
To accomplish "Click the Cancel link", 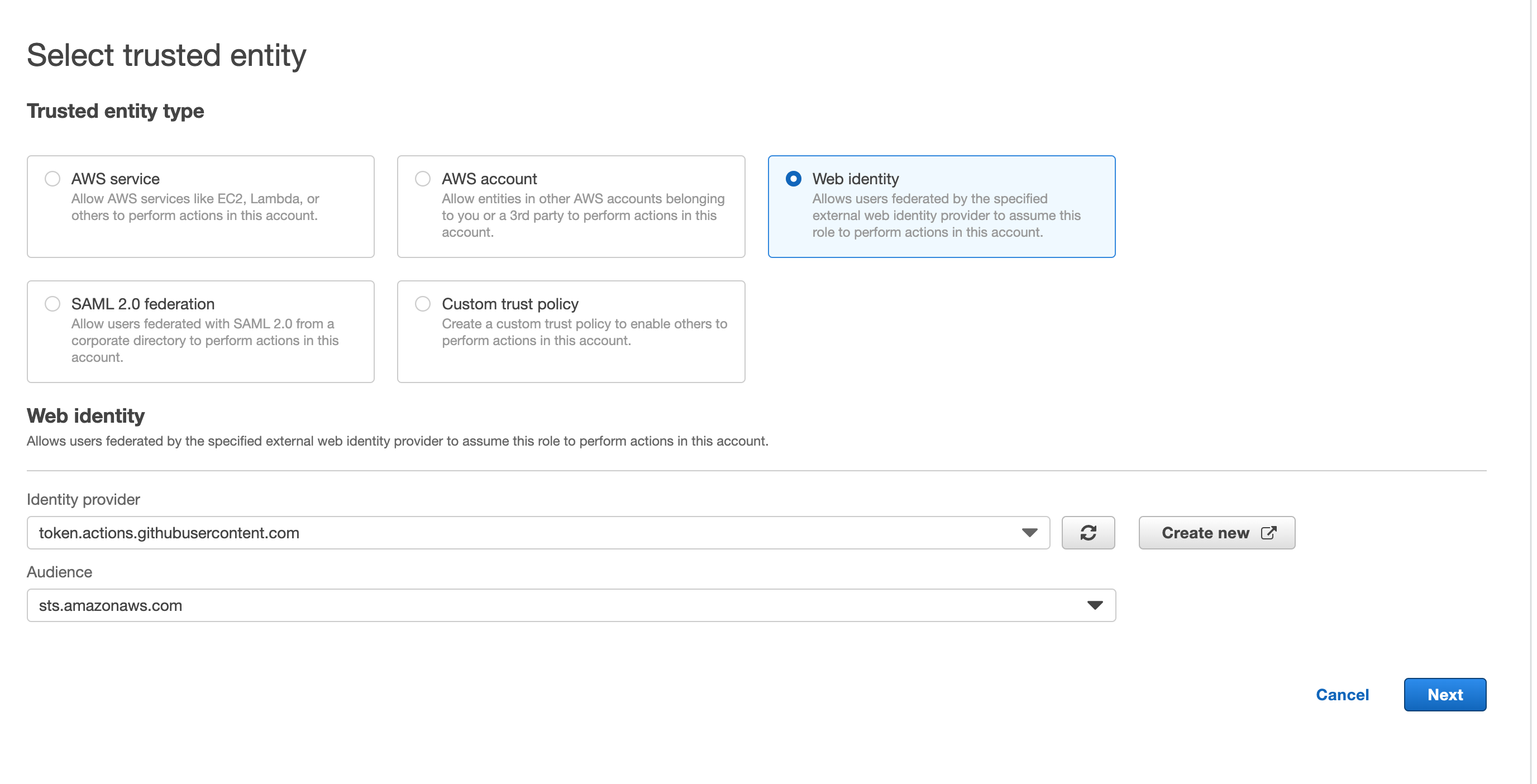I will tap(1342, 695).
